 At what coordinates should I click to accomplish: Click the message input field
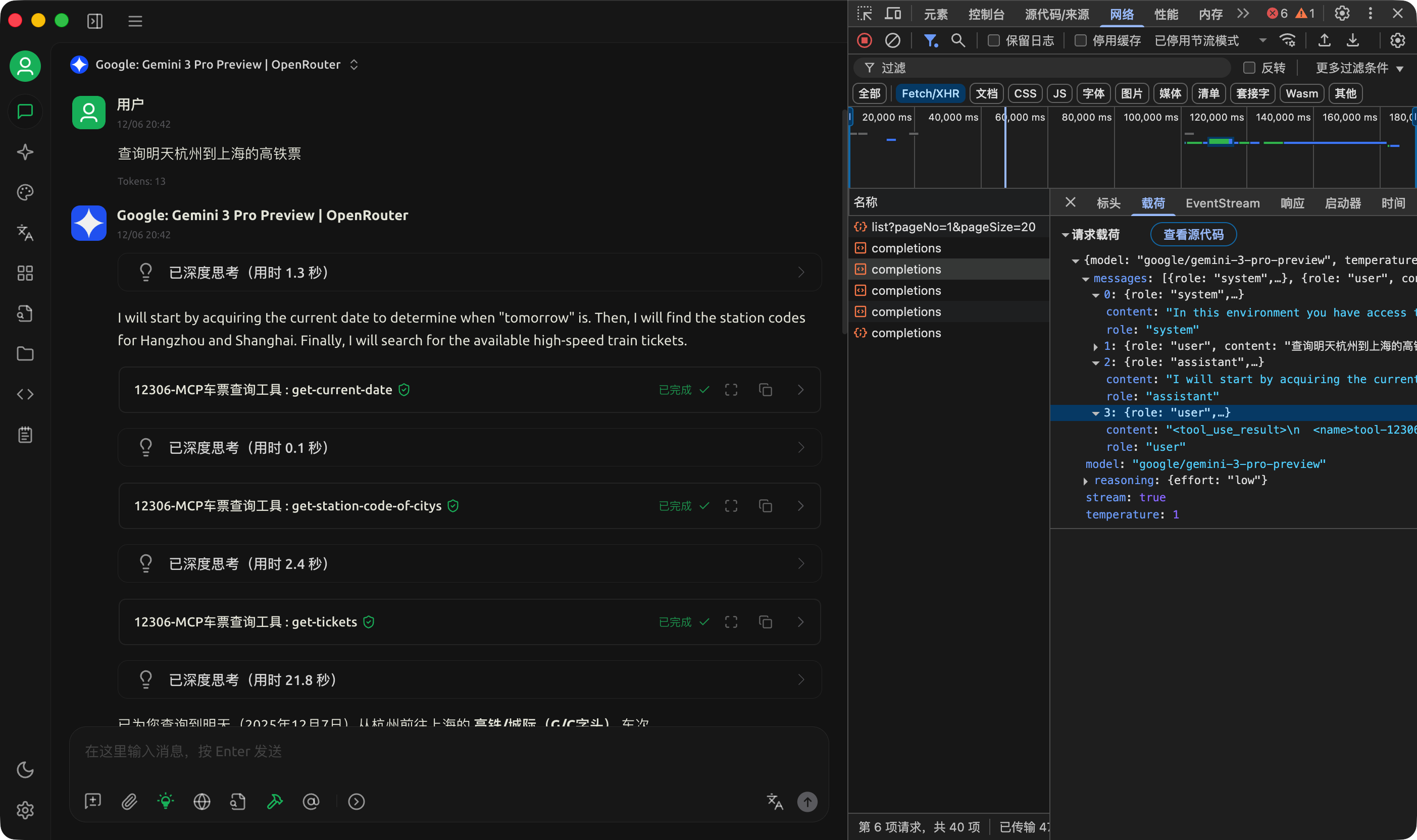click(x=447, y=752)
